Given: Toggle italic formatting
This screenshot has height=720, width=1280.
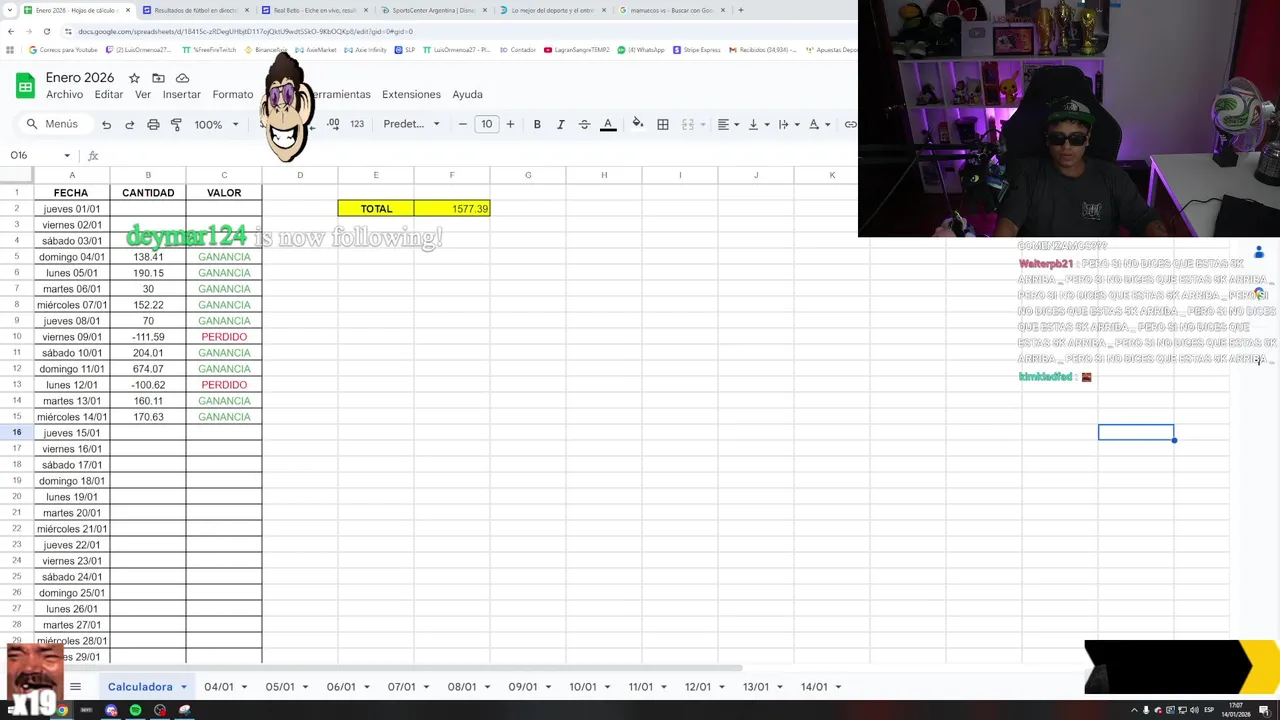Looking at the screenshot, I should pyautogui.click(x=560, y=124).
